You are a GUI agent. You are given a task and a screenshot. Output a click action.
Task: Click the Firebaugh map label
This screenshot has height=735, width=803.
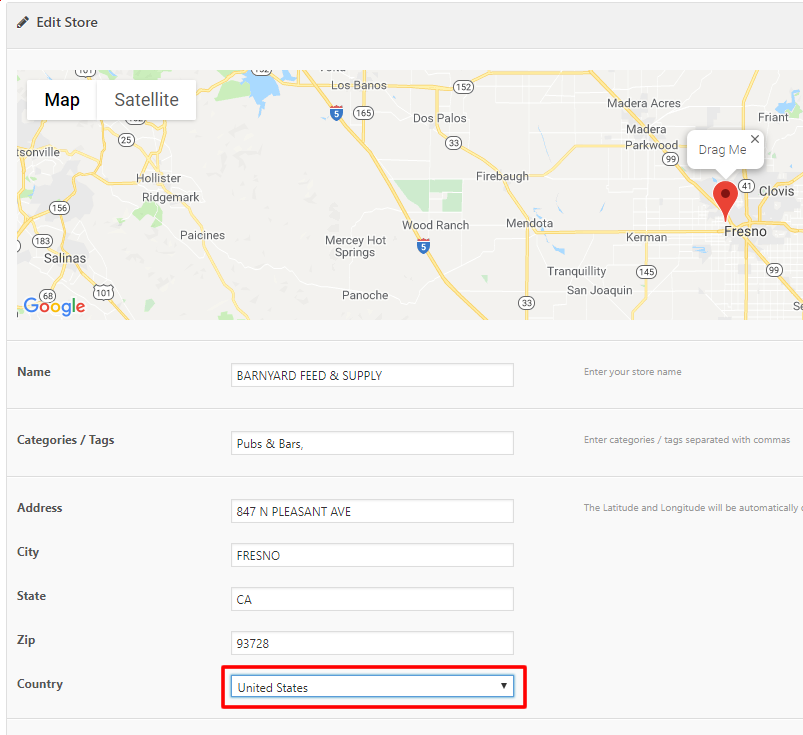click(502, 176)
